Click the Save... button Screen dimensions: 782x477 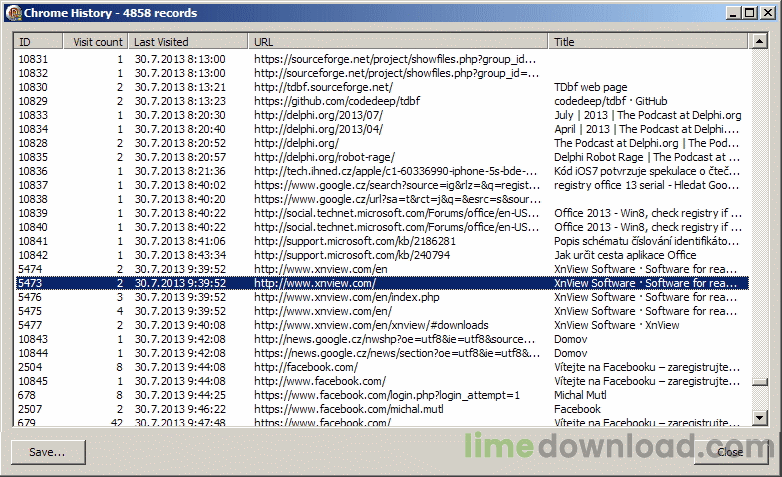click(x=48, y=452)
